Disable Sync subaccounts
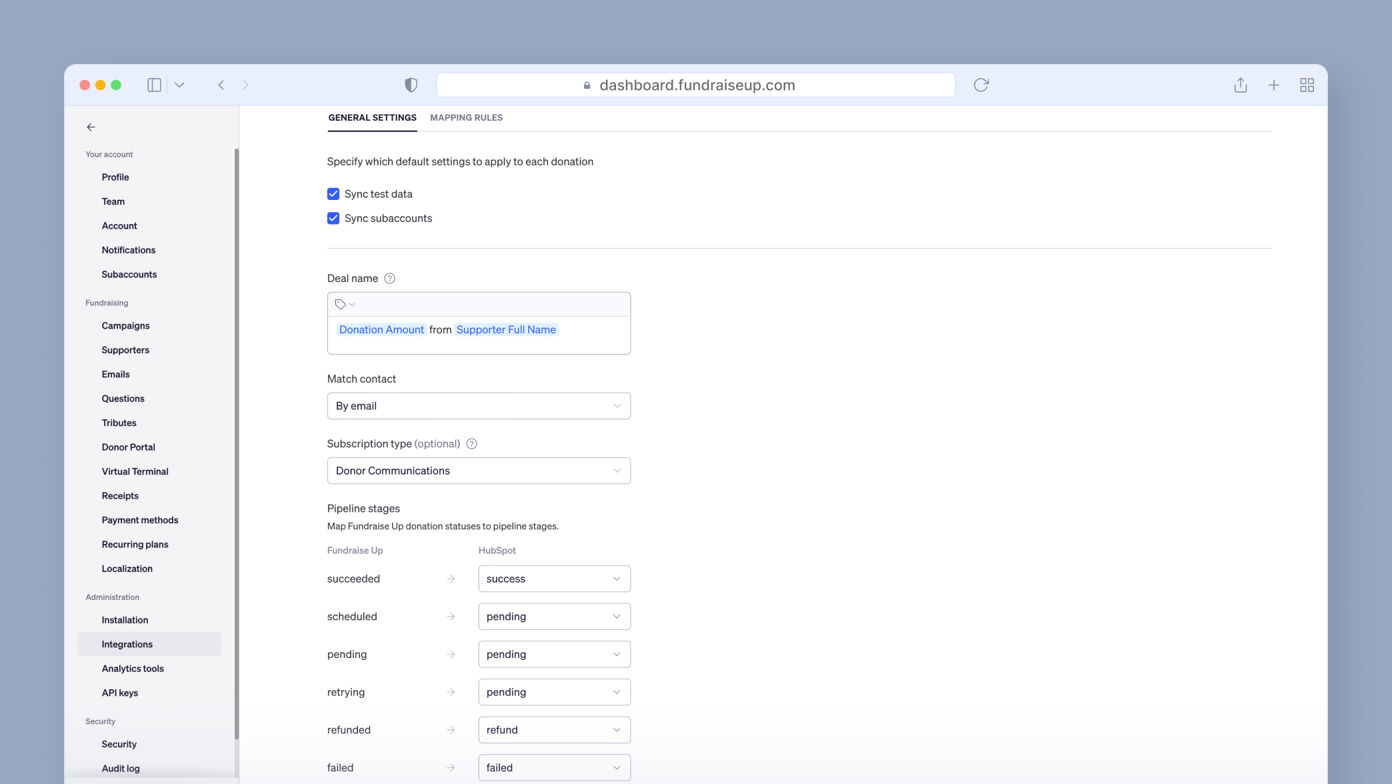The height and width of the screenshot is (784, 1392). click(333, 218)
